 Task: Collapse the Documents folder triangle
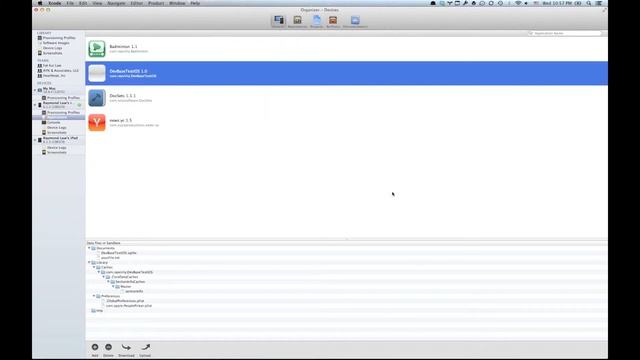[89, 248]
